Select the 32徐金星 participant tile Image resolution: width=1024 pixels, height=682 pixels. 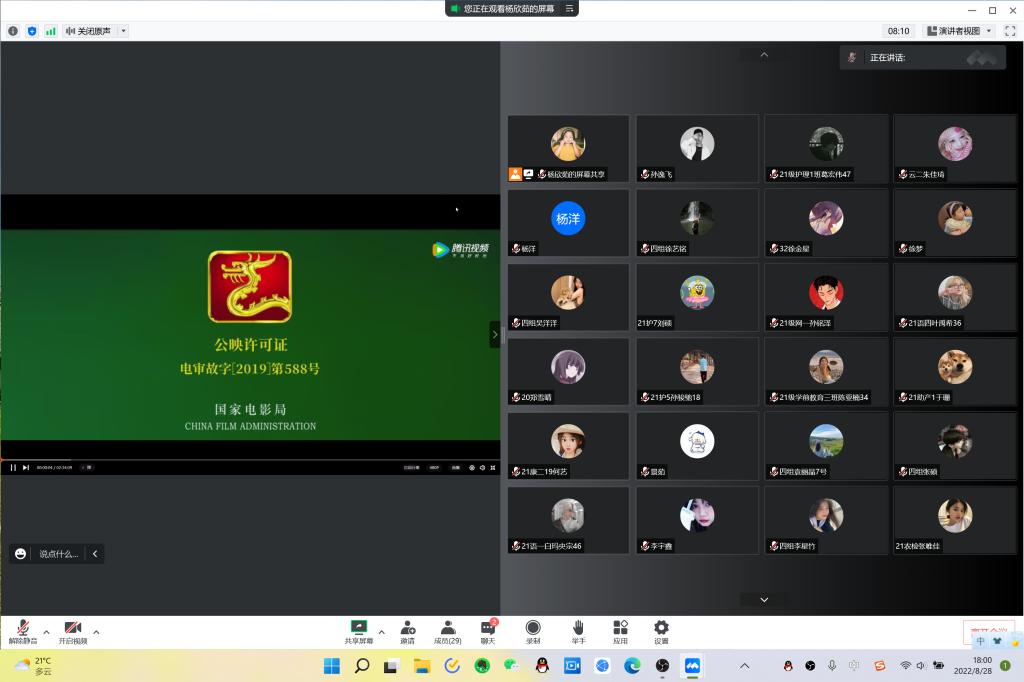point(826,223)
